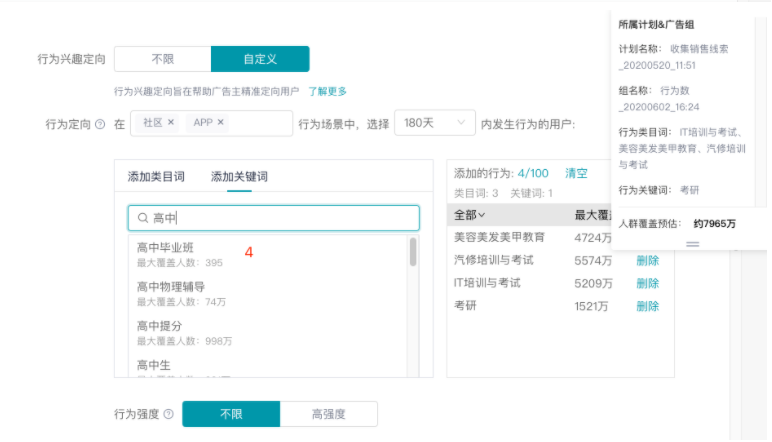Screen dimensions: 772x442
Task: Click the keyword search field
Action: coord(274,218)
